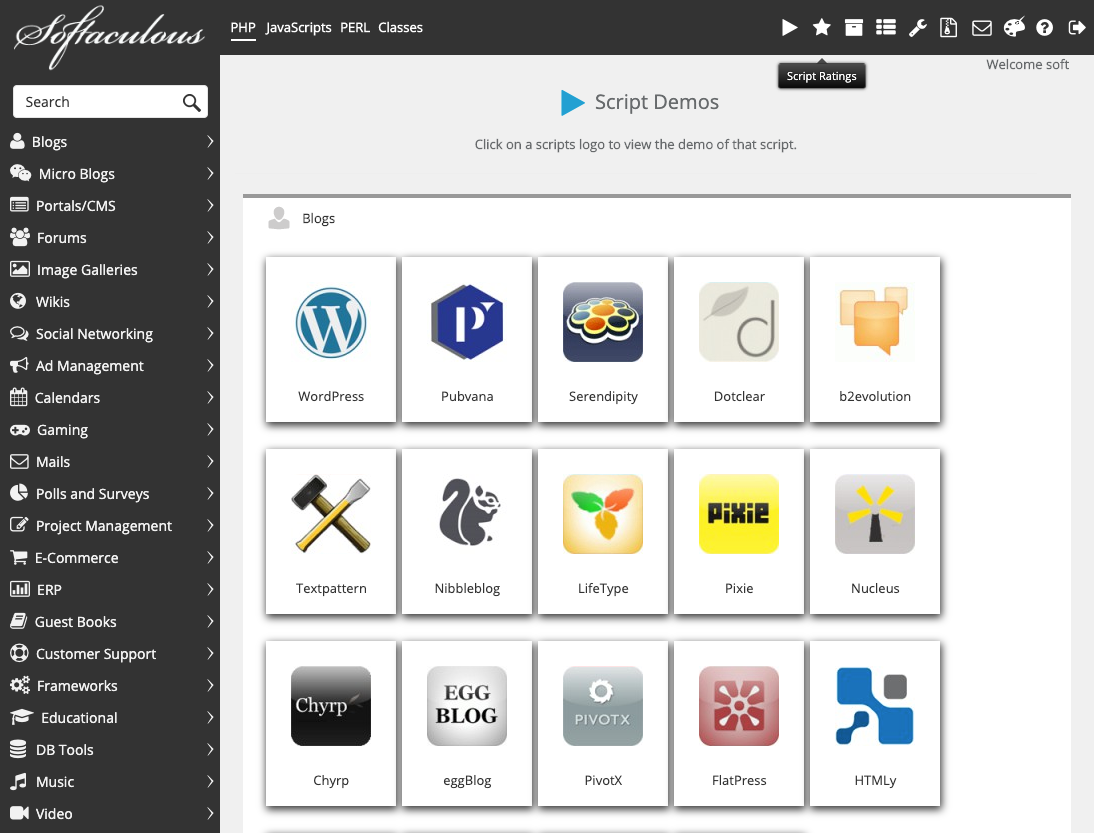Open settings using the wrench icon
This screenshot has height=833, width=1094.
pyautogui.click(x=917, y=27)
